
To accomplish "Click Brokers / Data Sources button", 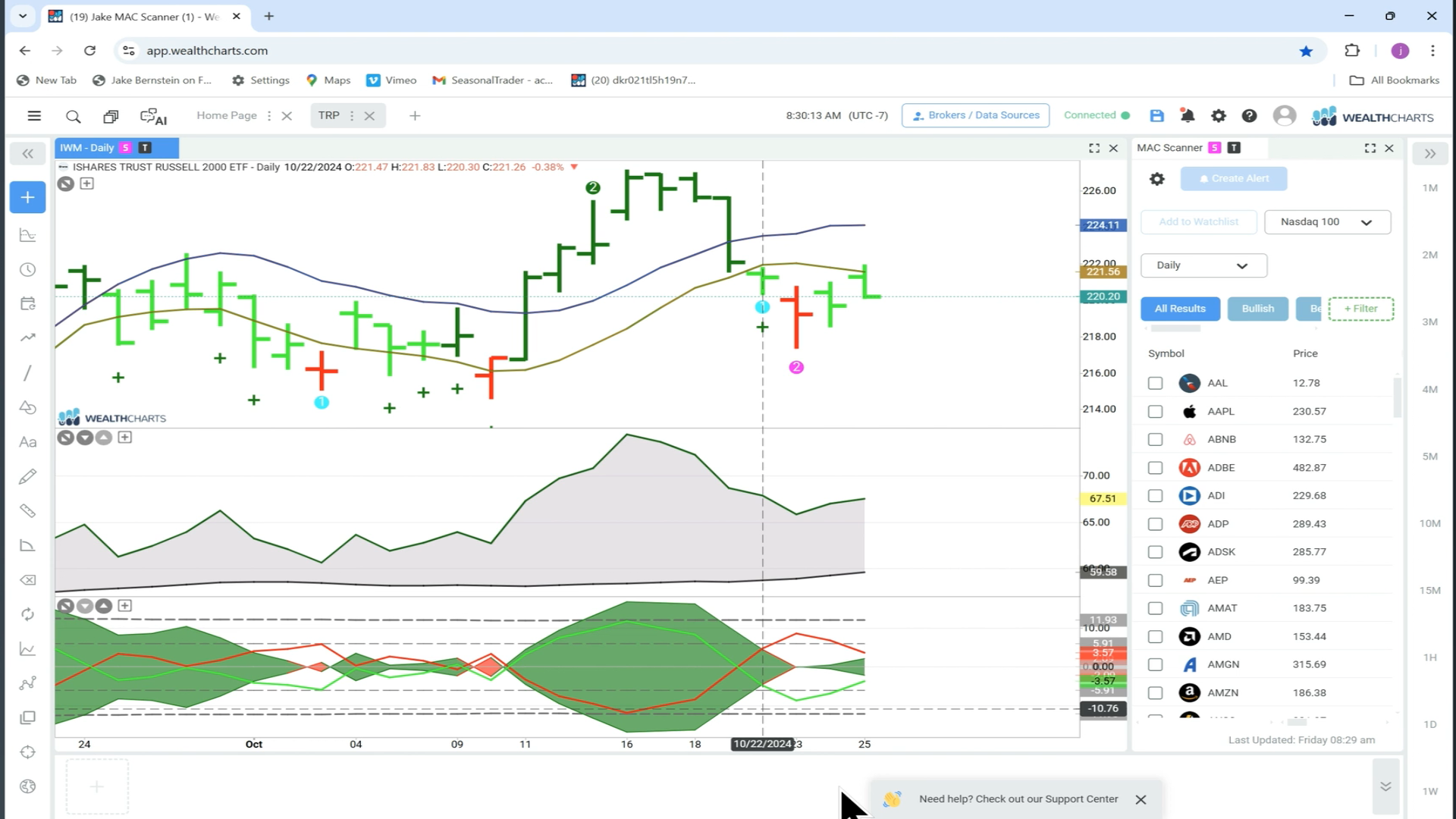I will point(975,115).
